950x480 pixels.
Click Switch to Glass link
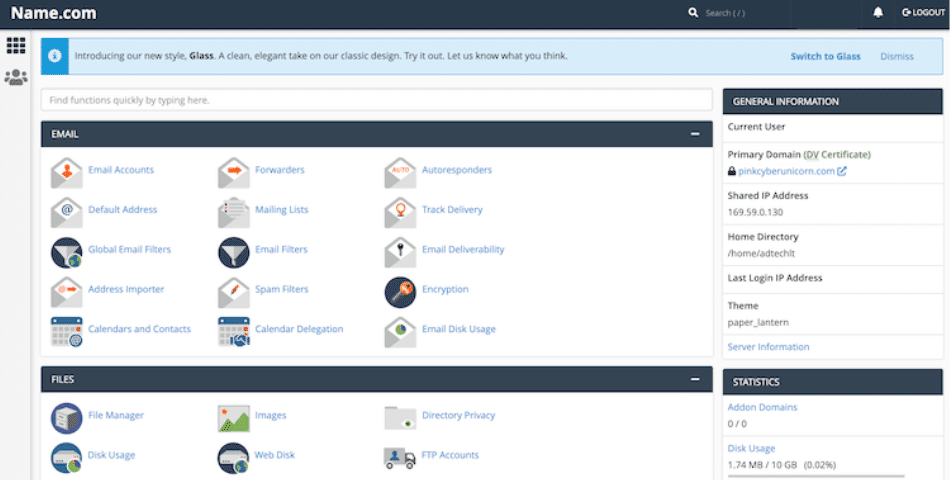[825, 57]
